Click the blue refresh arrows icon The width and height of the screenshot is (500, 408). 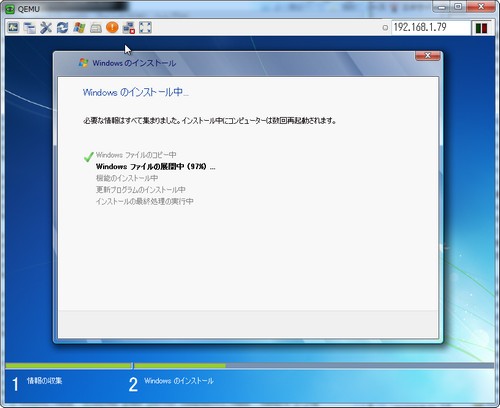[x=62, y=27]
